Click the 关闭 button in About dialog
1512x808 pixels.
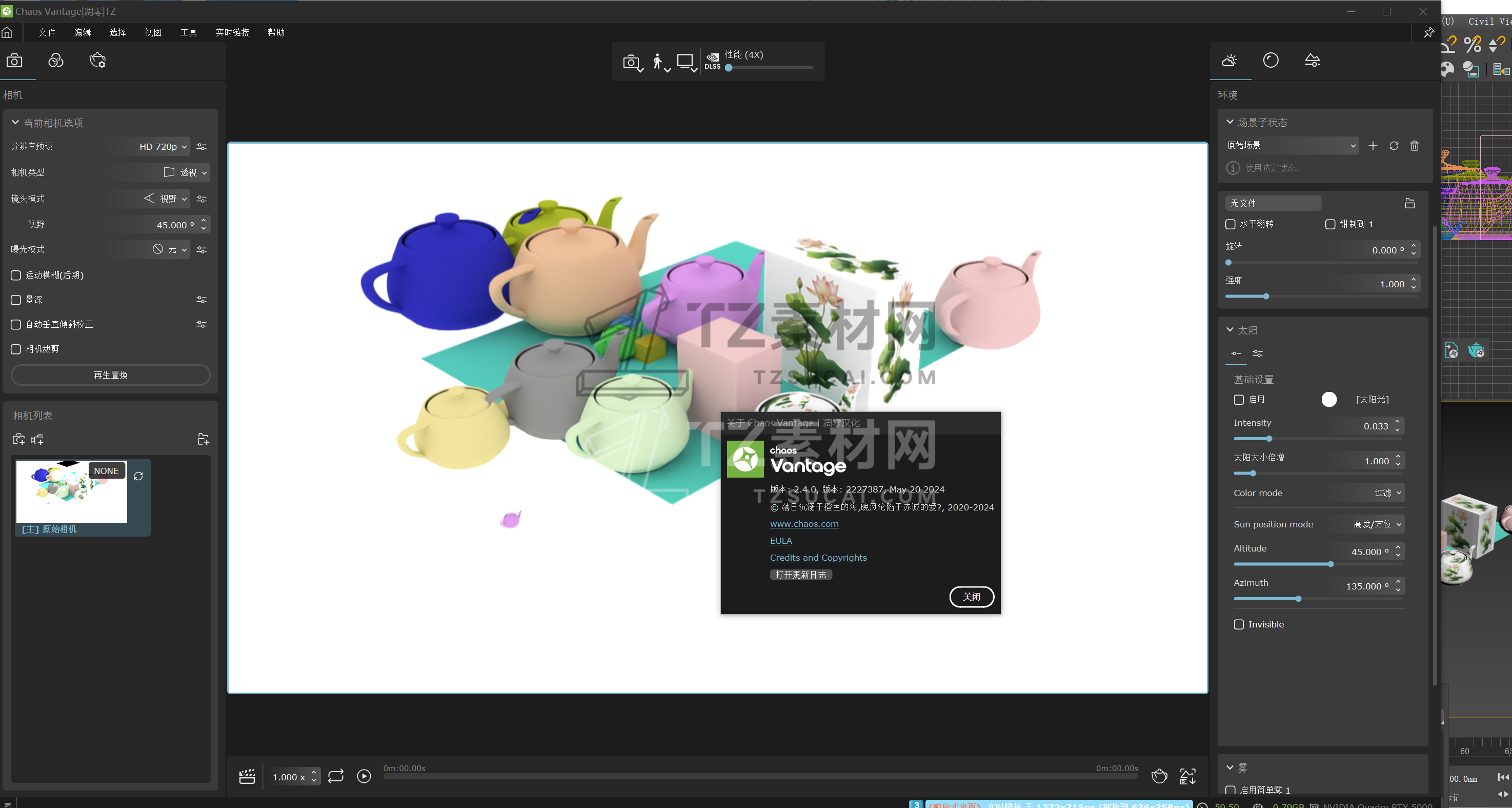click(972, 597)
